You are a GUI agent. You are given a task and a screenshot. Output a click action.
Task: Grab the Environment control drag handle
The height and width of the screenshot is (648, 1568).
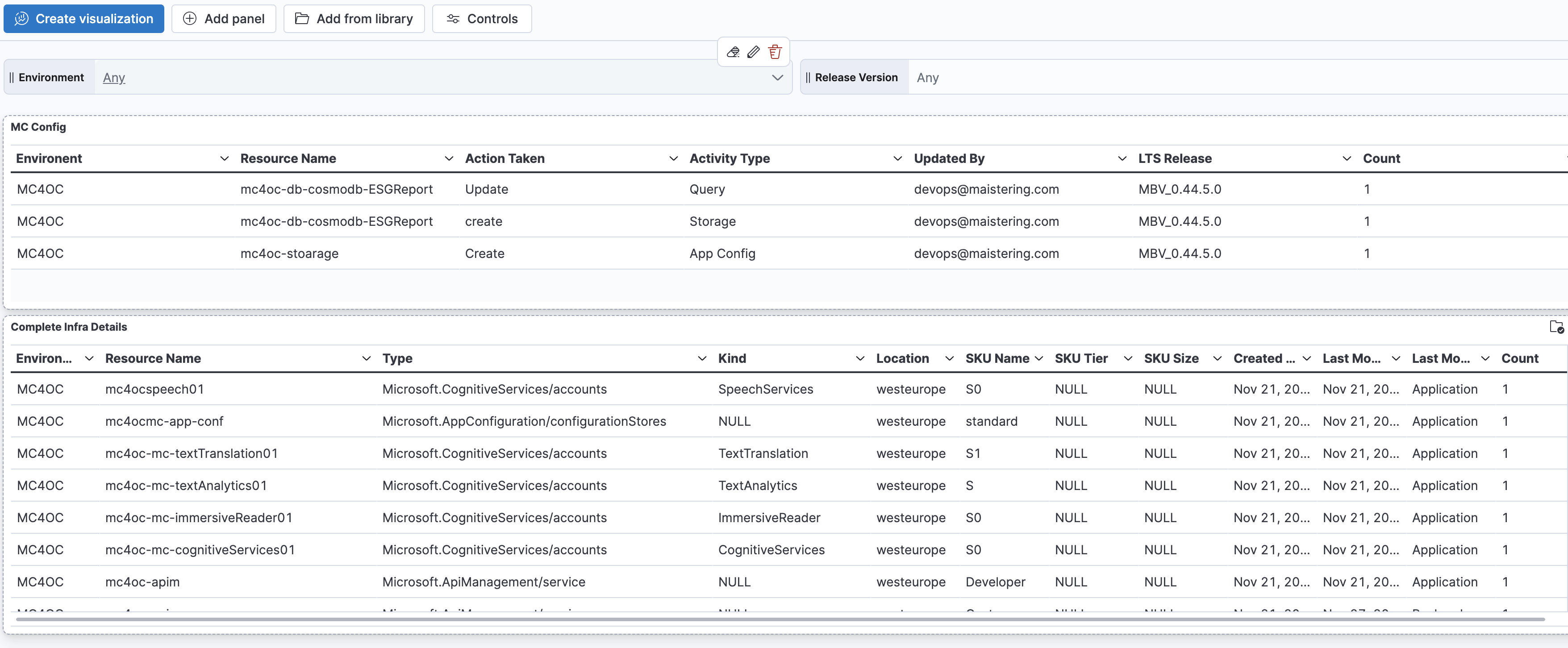pos(12,77)
